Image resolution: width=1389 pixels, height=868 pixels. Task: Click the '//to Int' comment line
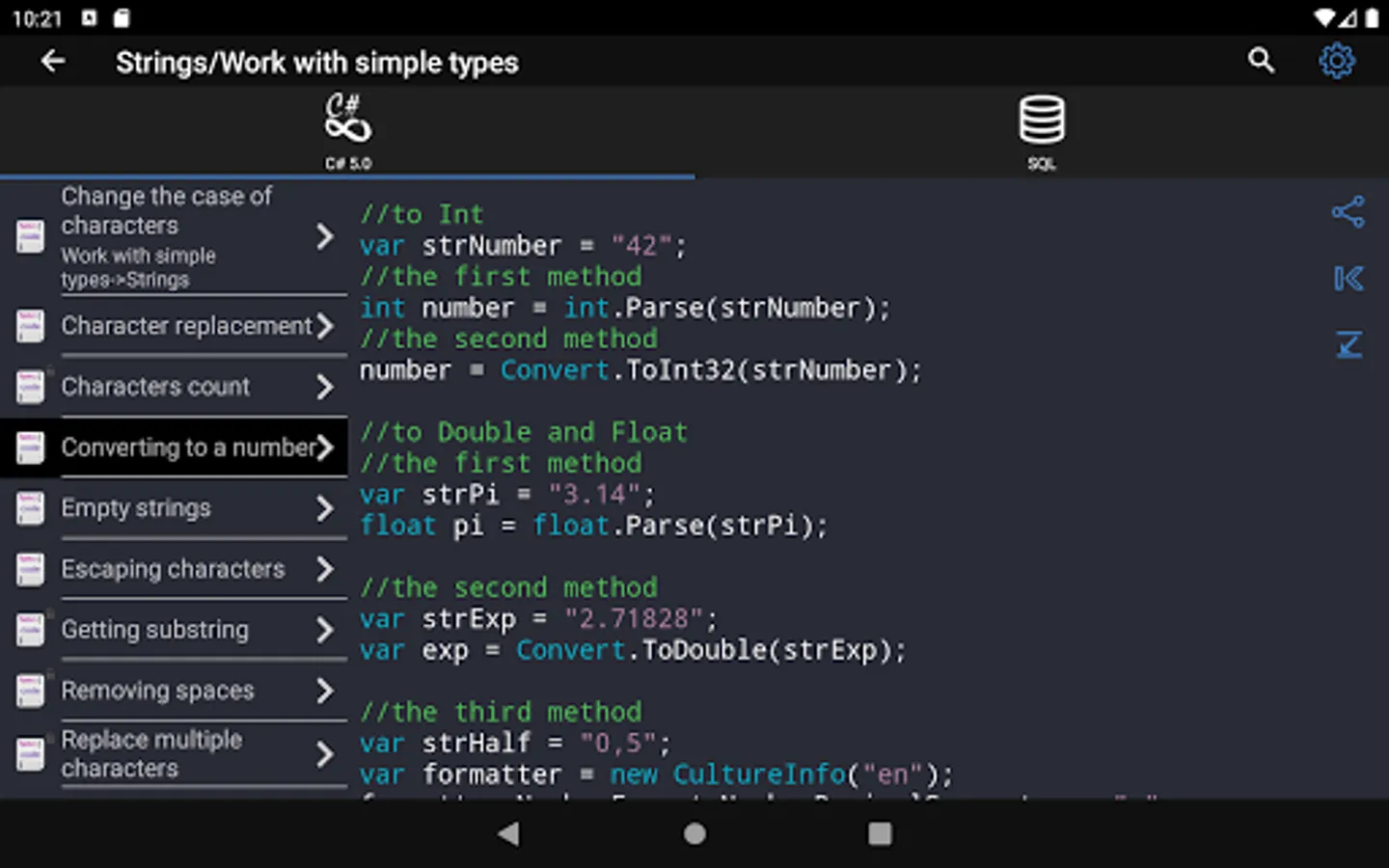[422, 214]
